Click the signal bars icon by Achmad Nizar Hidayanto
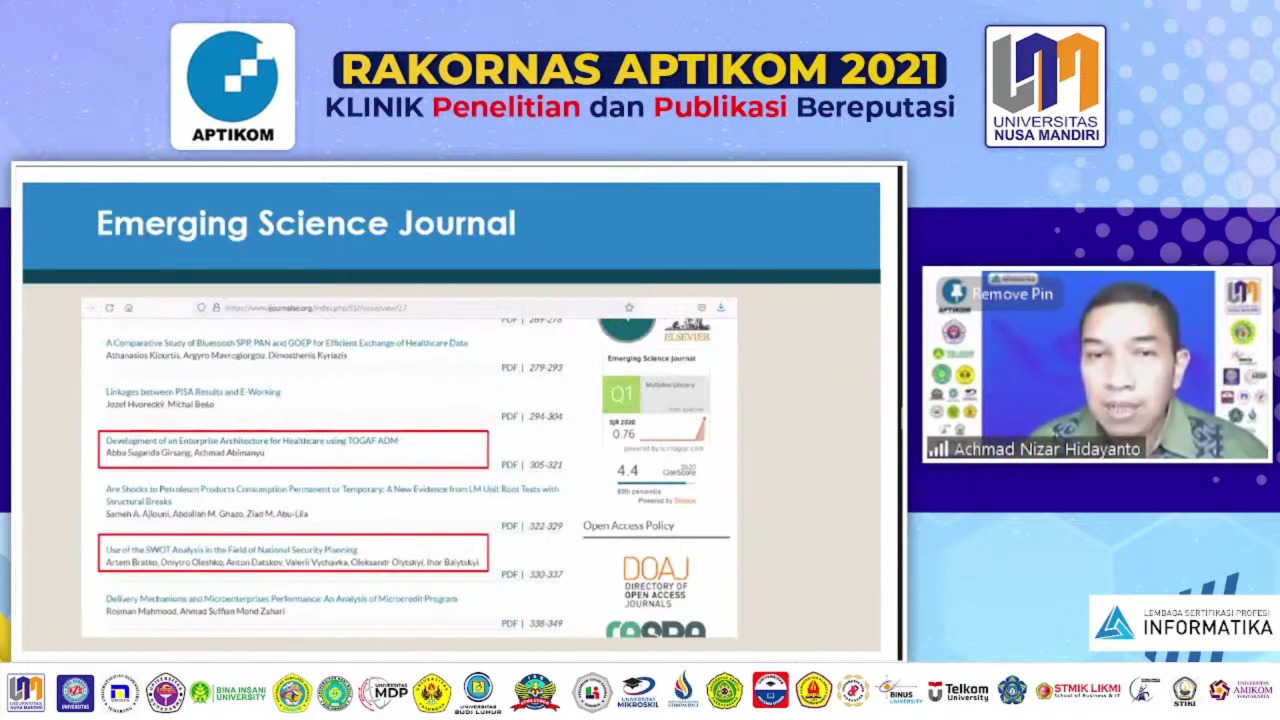This screenshot has width=1280, height=720. [x=938, y=450]
